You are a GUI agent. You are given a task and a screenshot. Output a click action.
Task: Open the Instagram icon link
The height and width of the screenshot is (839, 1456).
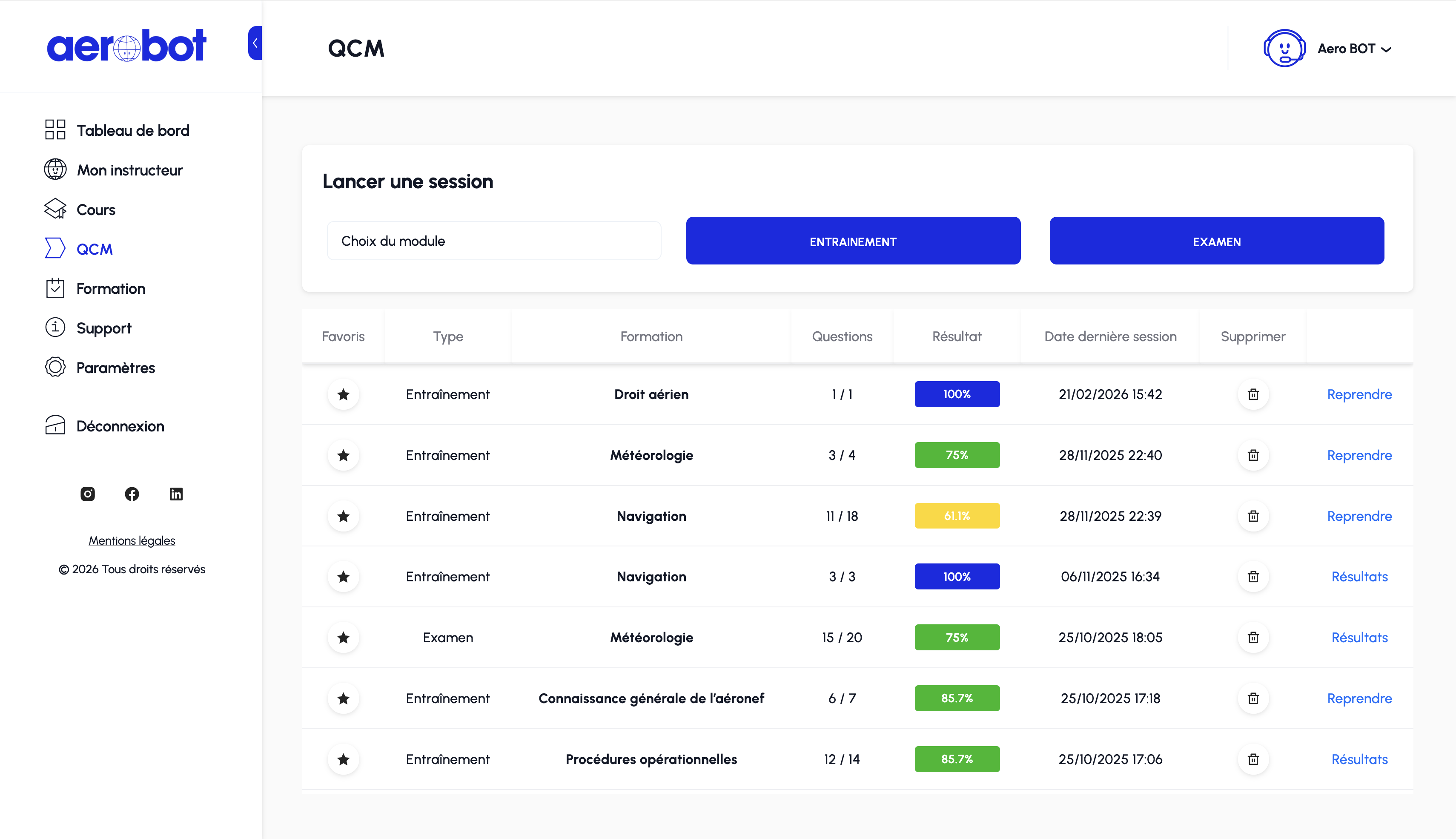pos(88,494)
